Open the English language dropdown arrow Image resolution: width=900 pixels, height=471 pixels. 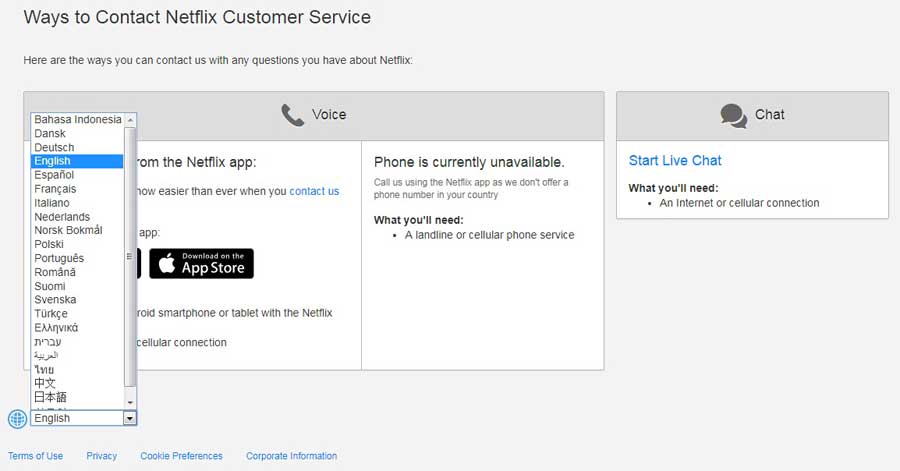click(x=130, y=419)
